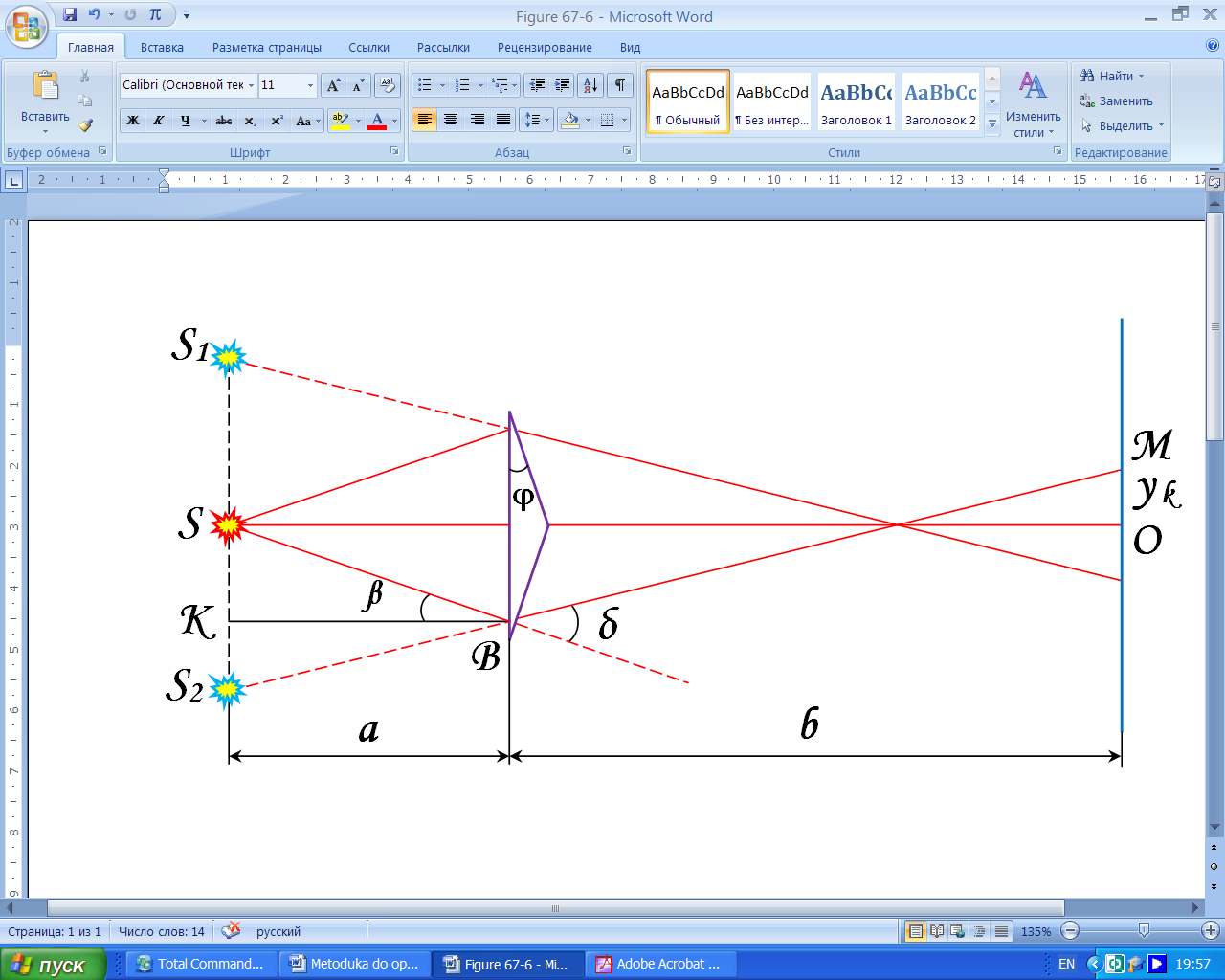Toggle bold (Ж) formatting

point(133,121)
